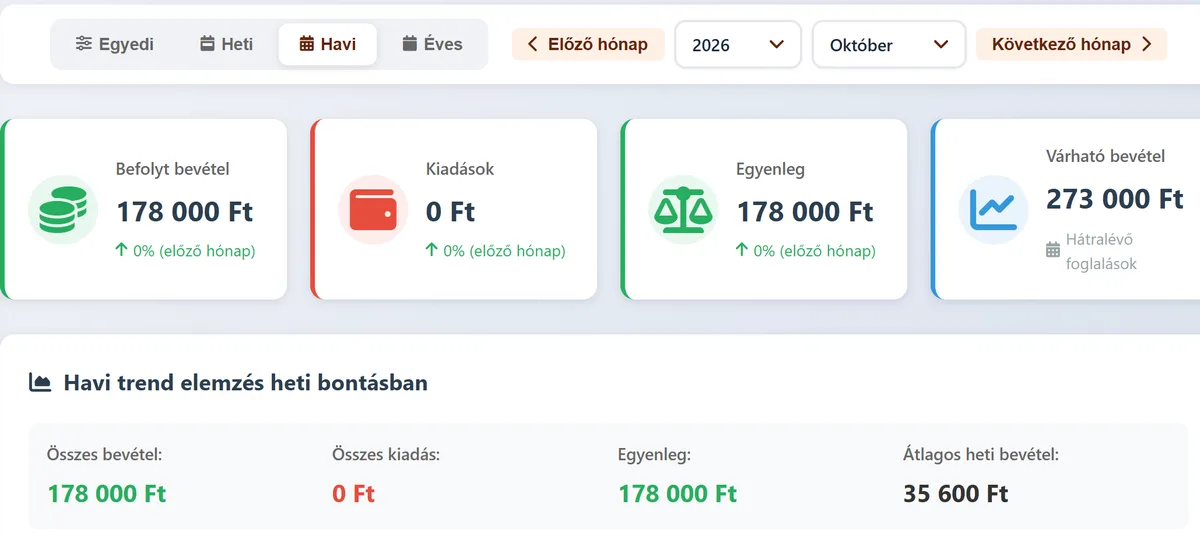1200x536 pixels.
Task: Click the Várható bevétel card title
Action: [x=1106, y=156]
